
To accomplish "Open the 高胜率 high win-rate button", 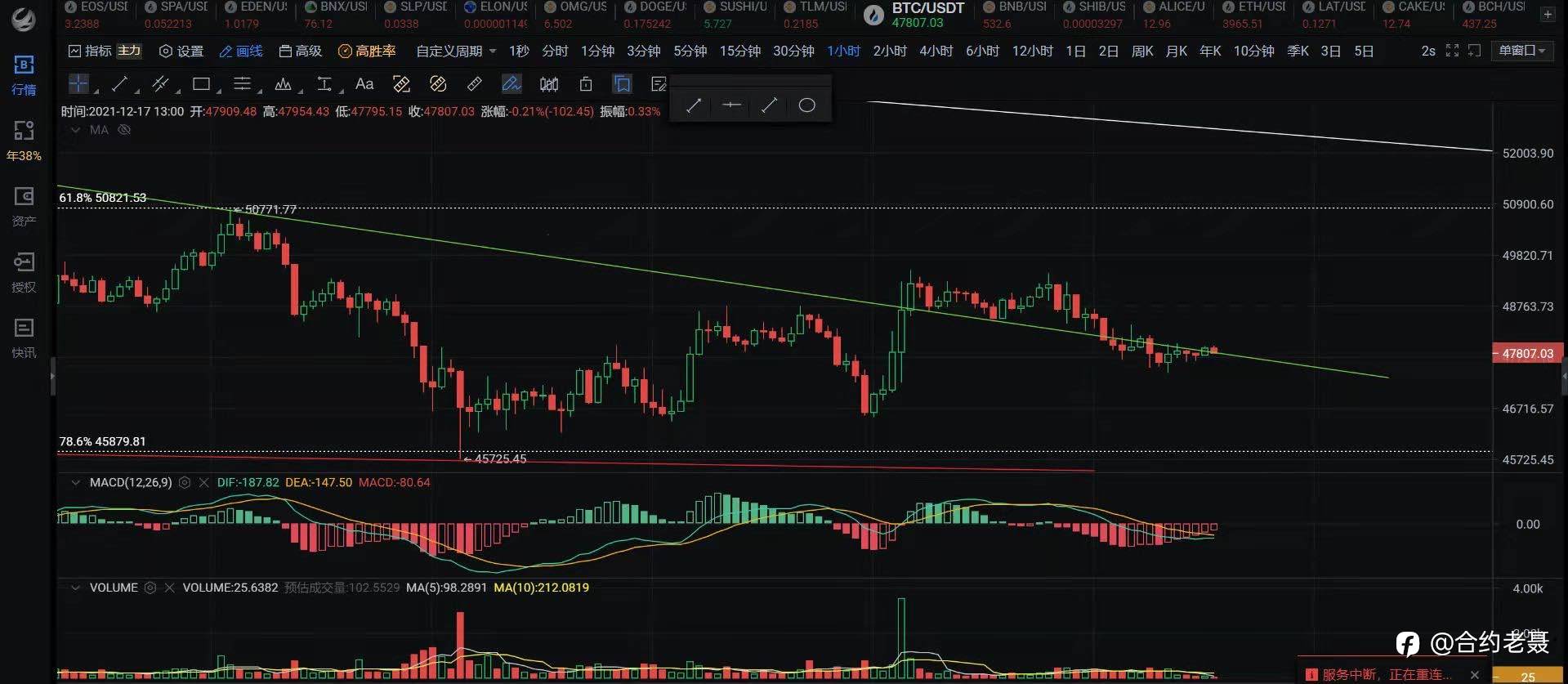I will click(367, 51).
